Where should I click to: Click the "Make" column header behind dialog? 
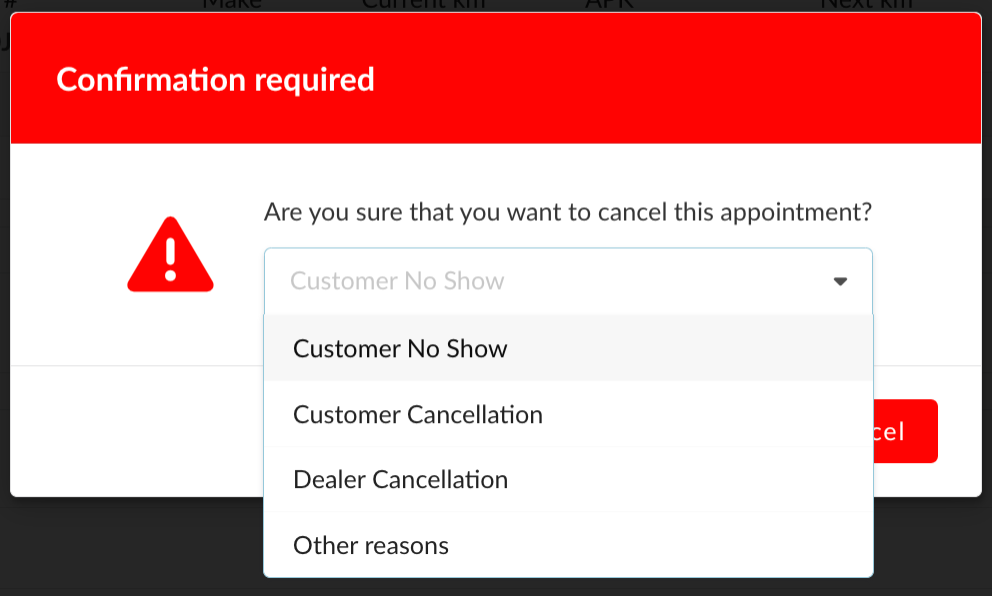click(x=232, y=5)
